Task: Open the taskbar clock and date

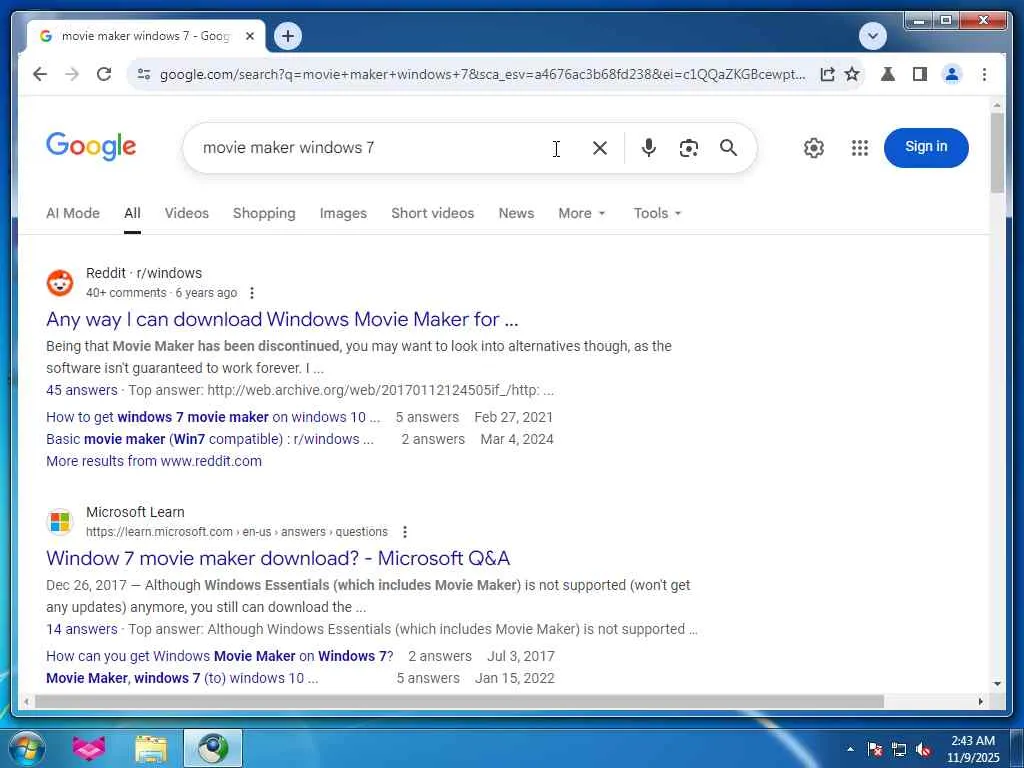Action: (x=973, y=749)
